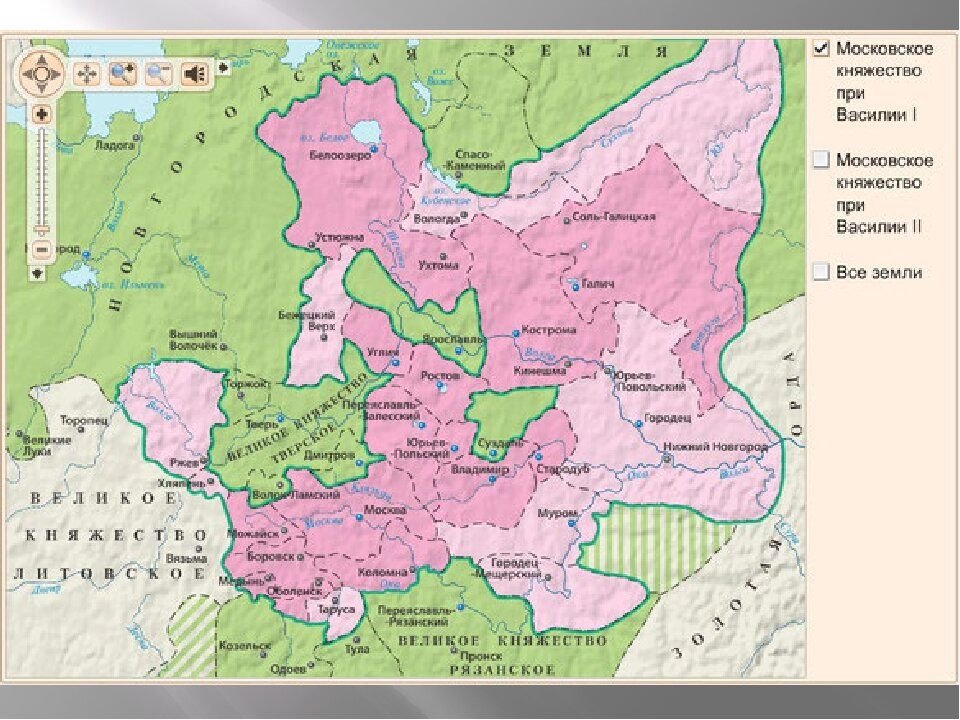The image size is (960, 720).
Task: Uncheck Московское княжество при Василии I
Action: click(x=821, y=49)
